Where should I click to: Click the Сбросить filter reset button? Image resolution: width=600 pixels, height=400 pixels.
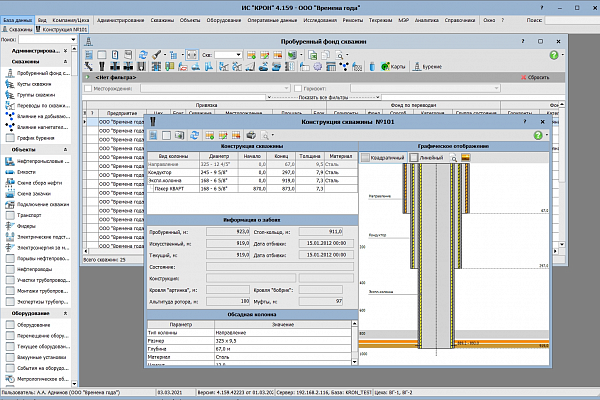535,77
